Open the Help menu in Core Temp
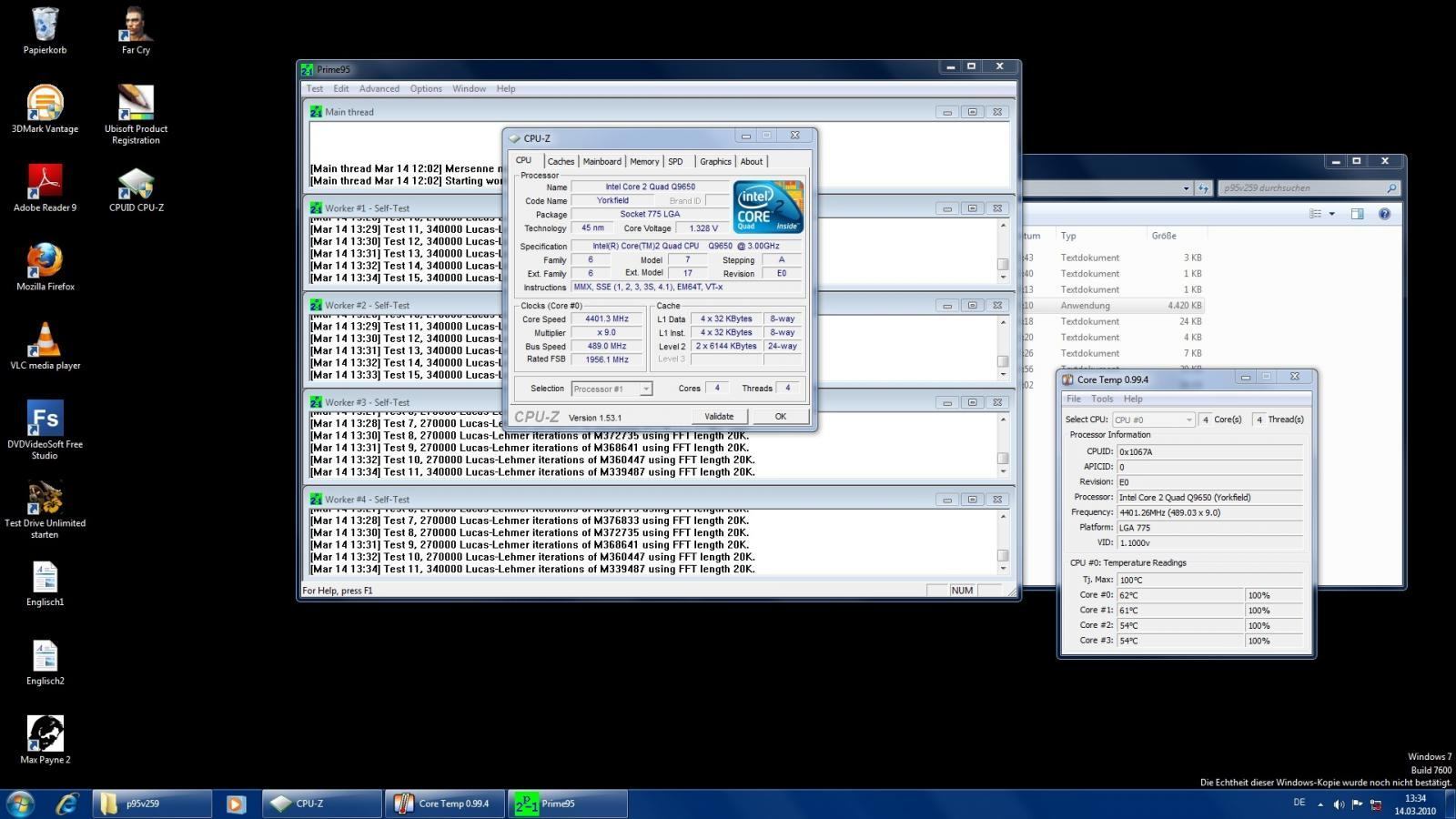Screen dimensions: 1456x819 1133,399
